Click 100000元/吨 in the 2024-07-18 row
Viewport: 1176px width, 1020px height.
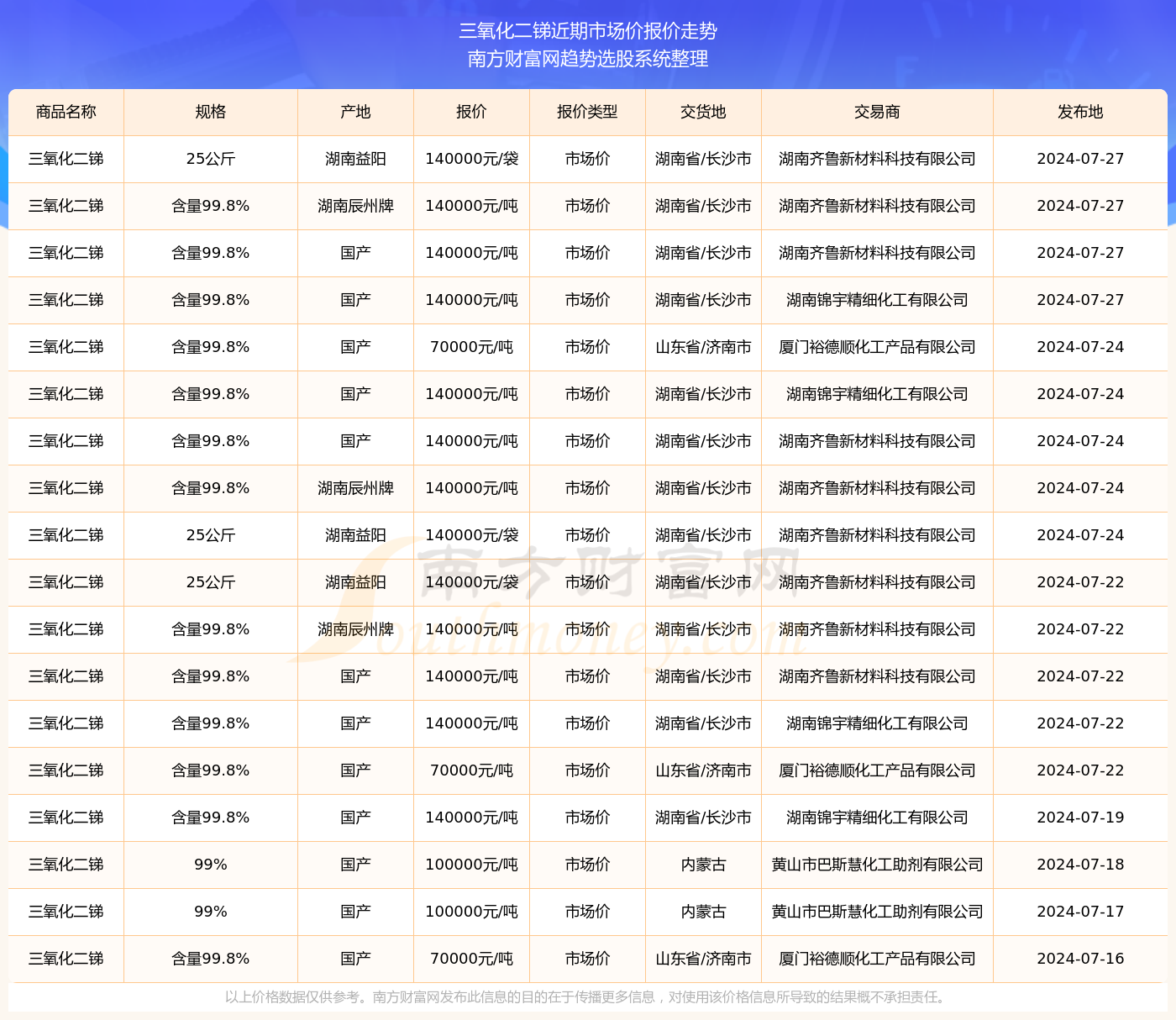click(x=471, y=865)
